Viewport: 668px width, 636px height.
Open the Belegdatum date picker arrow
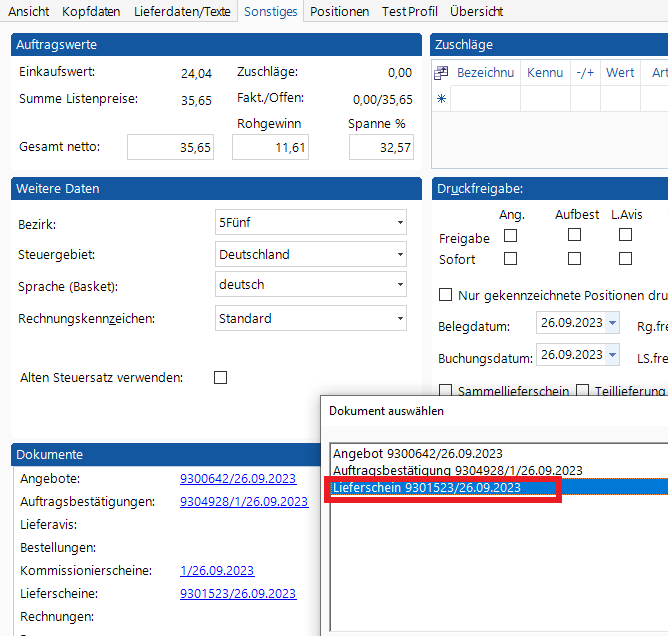pyautogui.click(x=612, y=323)
